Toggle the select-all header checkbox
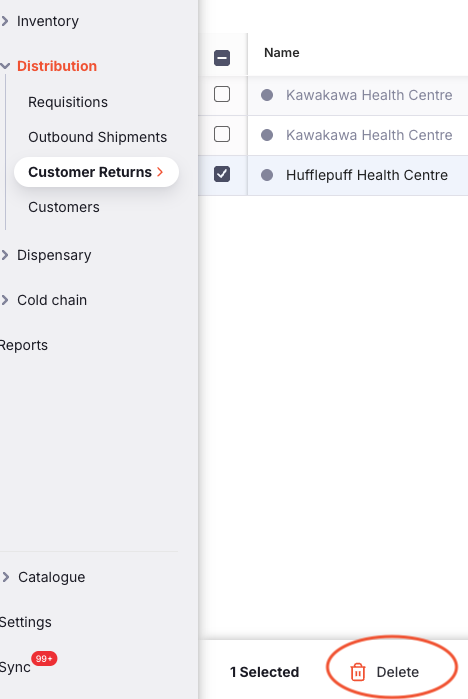The image size is (468, 699). [x=222, y=58]
